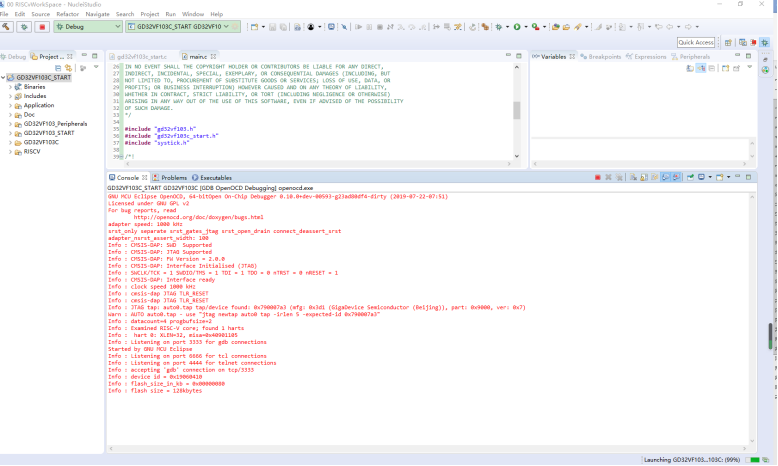
Task: Terminate the console process with red square
Action: pos(597,177)
